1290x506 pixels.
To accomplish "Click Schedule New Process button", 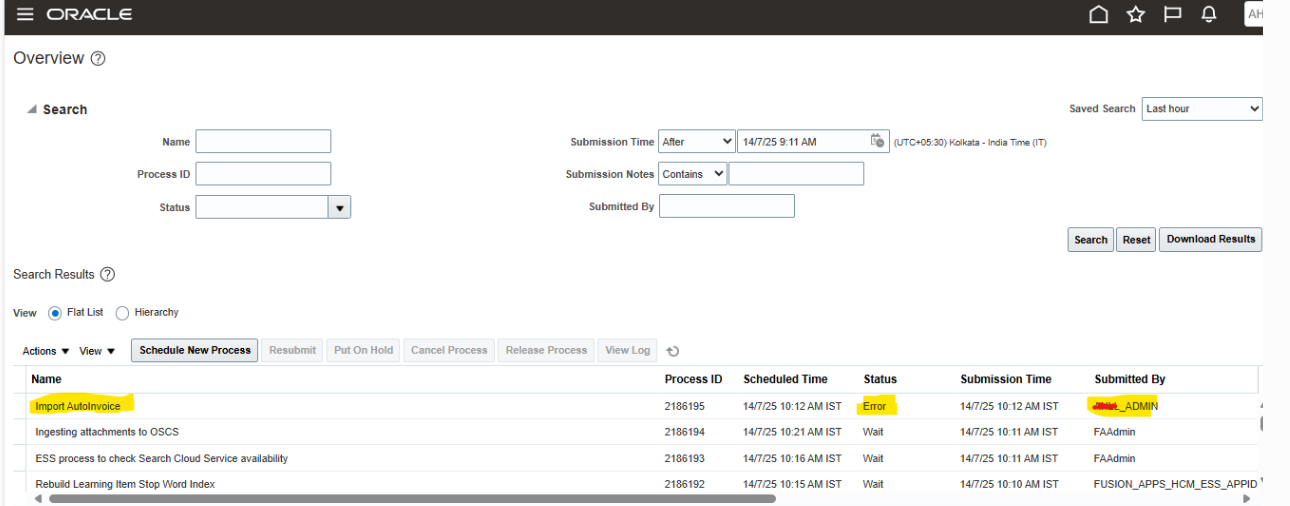I will click(x=195, y=350).
